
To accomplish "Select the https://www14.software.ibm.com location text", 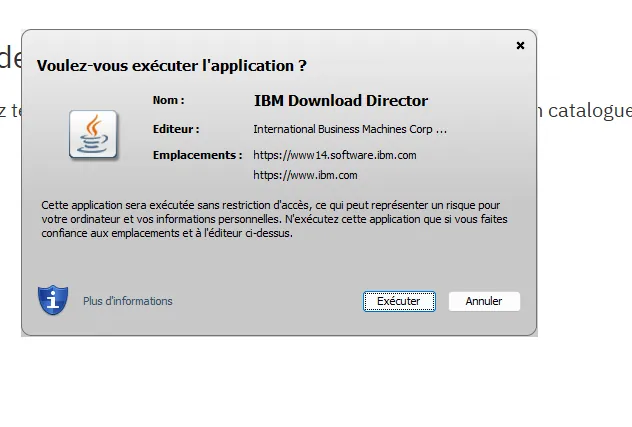I will click(x=335, y=155).
